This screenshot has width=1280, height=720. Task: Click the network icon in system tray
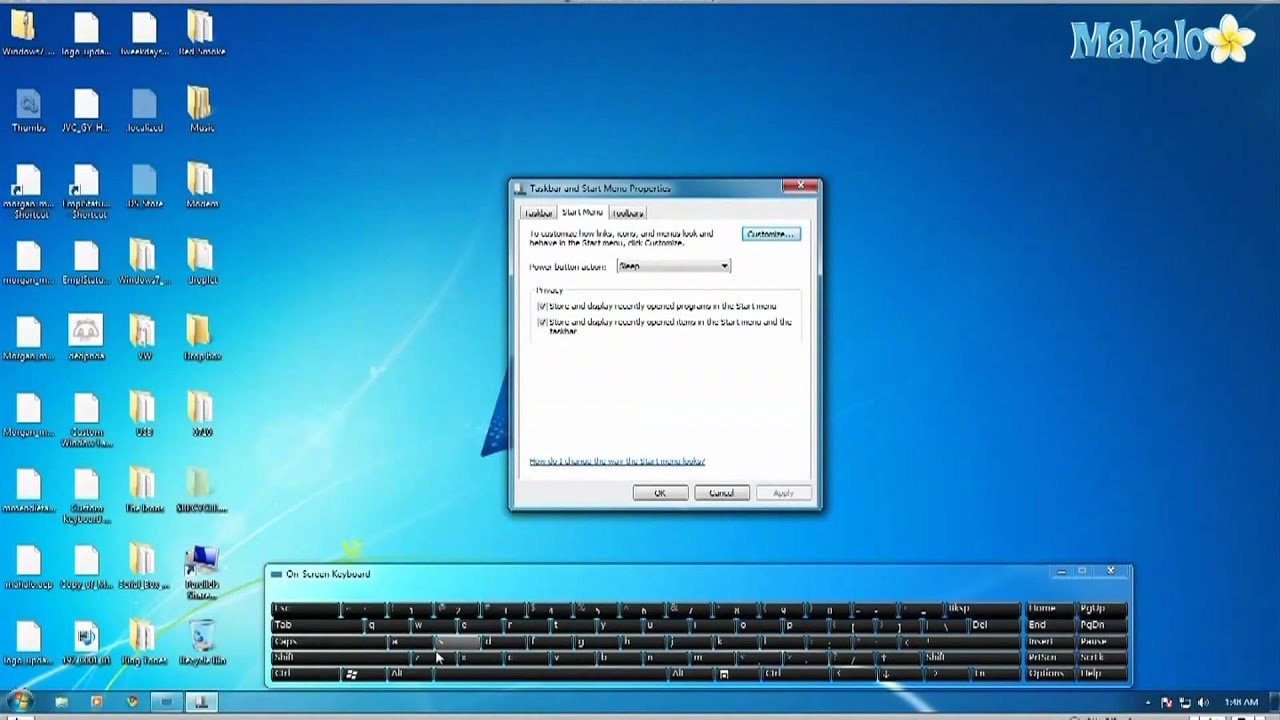(x=1185, y=702)
